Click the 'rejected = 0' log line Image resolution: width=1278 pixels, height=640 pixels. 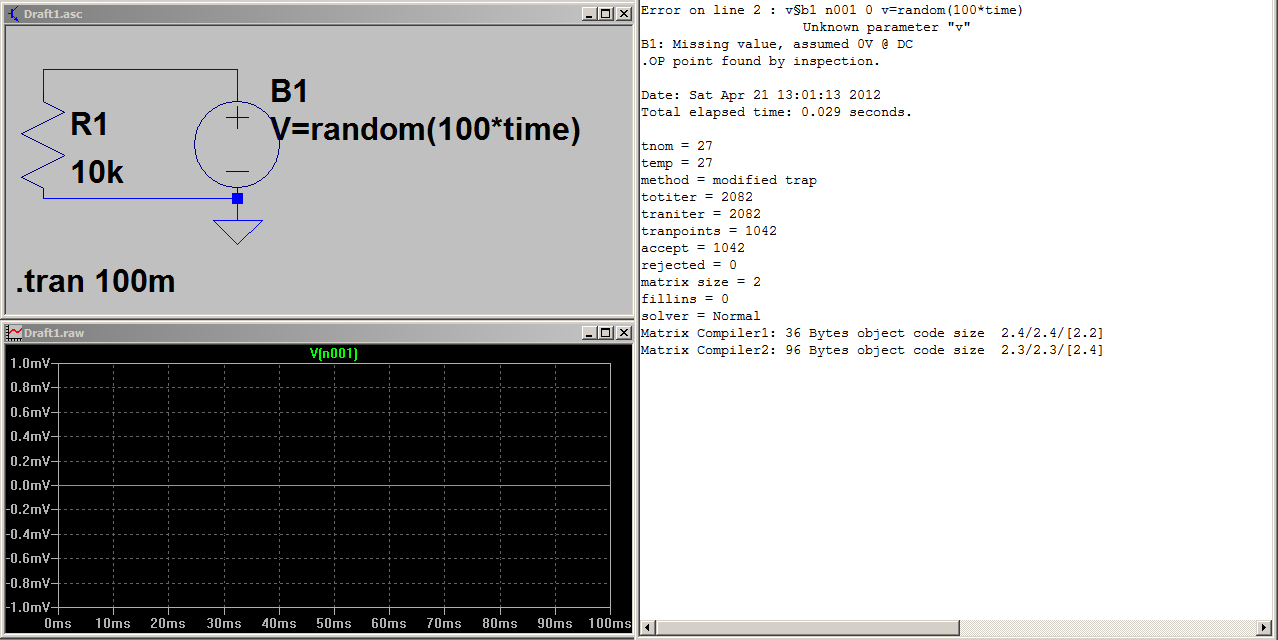(x=689, y=265)
